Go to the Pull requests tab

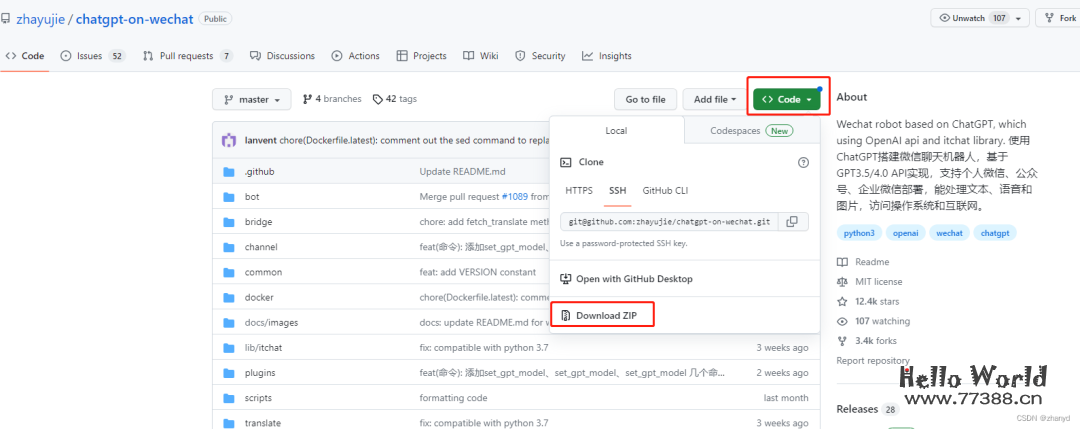coord(188,56)
